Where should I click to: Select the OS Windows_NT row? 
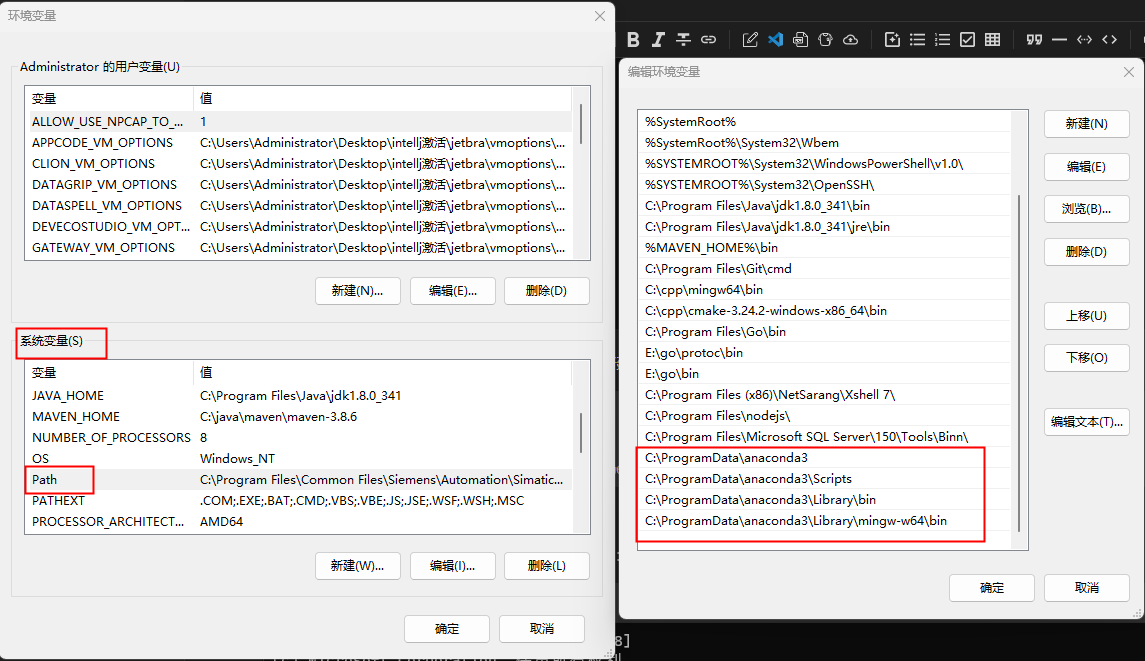click(x=299, y=459)
